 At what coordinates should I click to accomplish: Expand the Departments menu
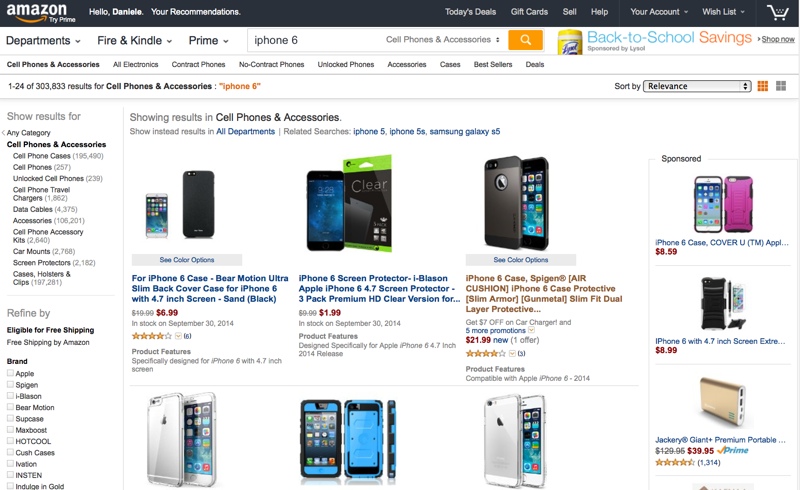(x=44, y=41)
